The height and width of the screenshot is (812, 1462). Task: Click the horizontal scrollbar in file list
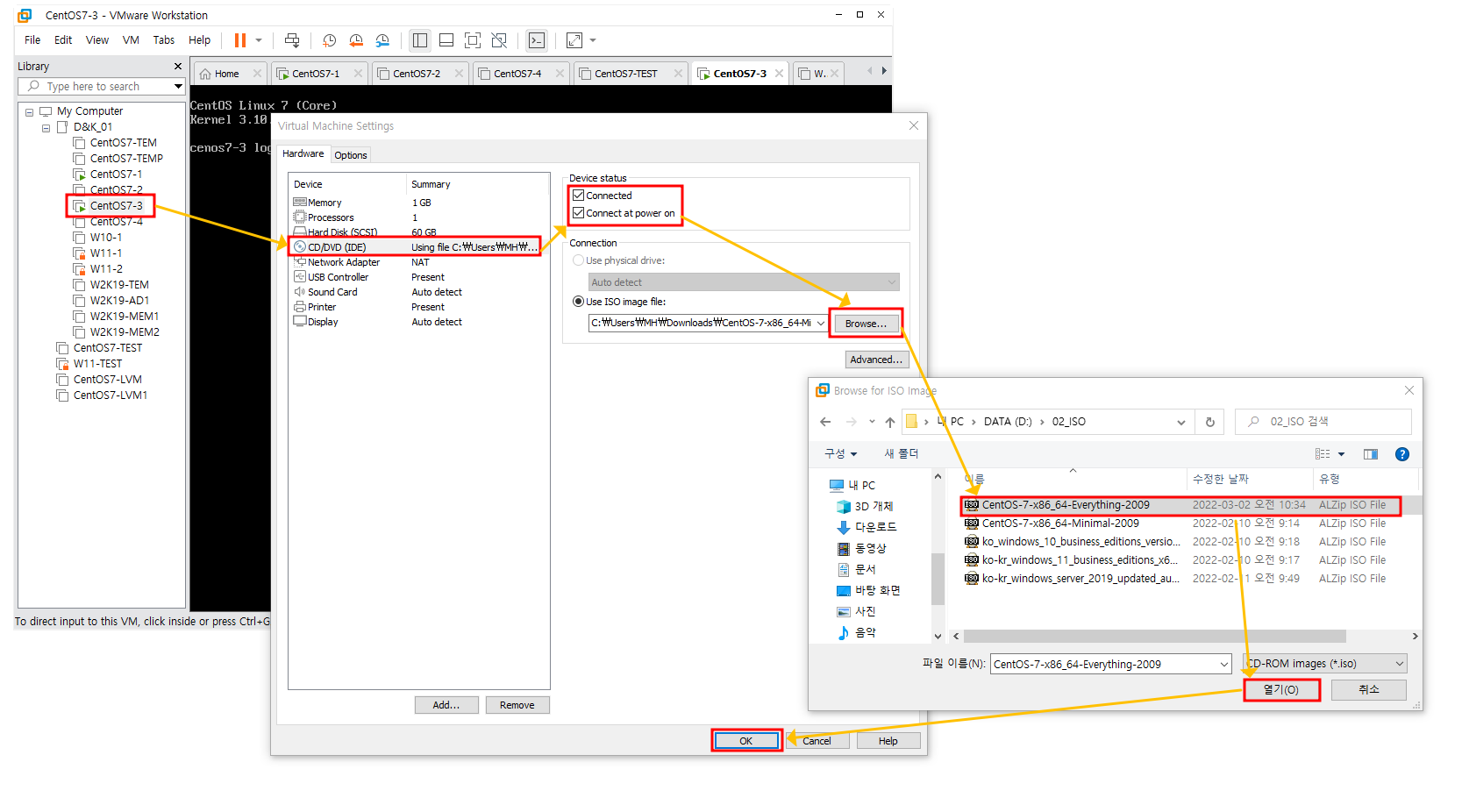pos(1154,637)
